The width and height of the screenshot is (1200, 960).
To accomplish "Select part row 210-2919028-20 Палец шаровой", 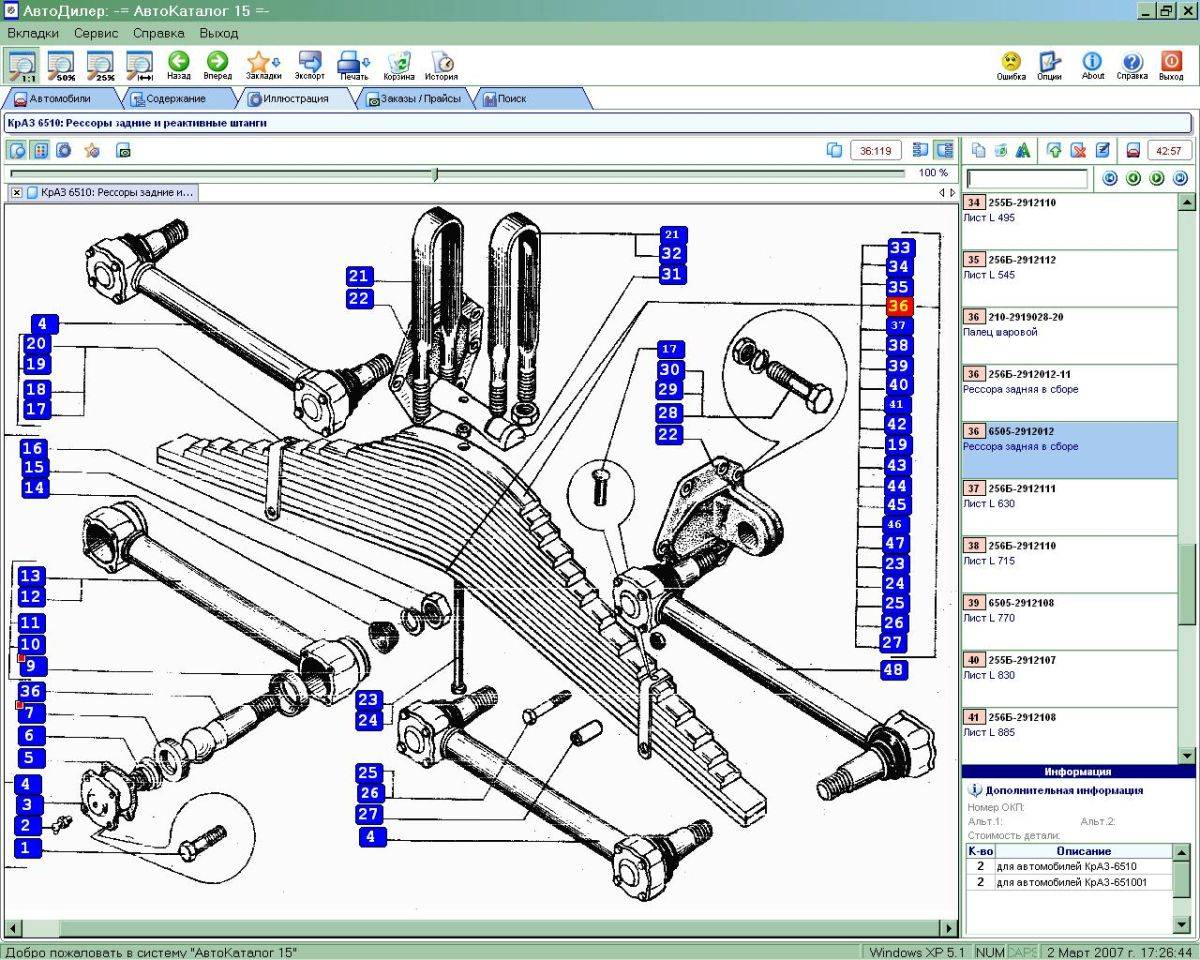I will (x=1070, y=336).
